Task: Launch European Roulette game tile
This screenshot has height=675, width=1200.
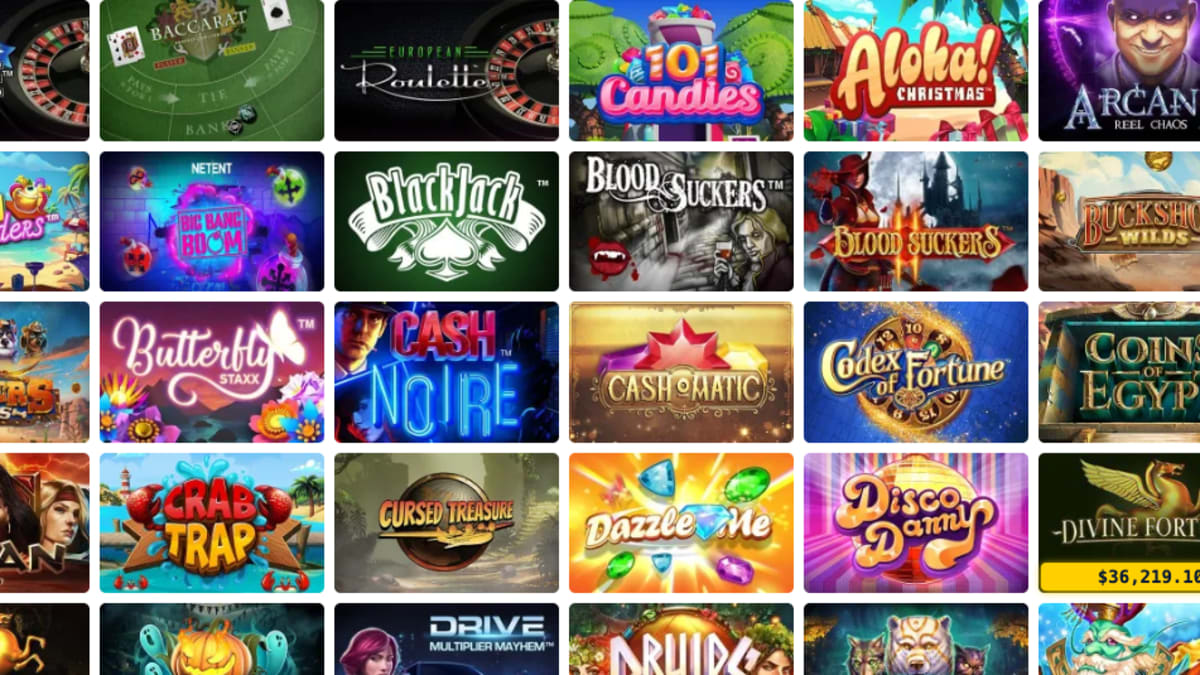Action: pyautogui.click(x=447, y=70)
